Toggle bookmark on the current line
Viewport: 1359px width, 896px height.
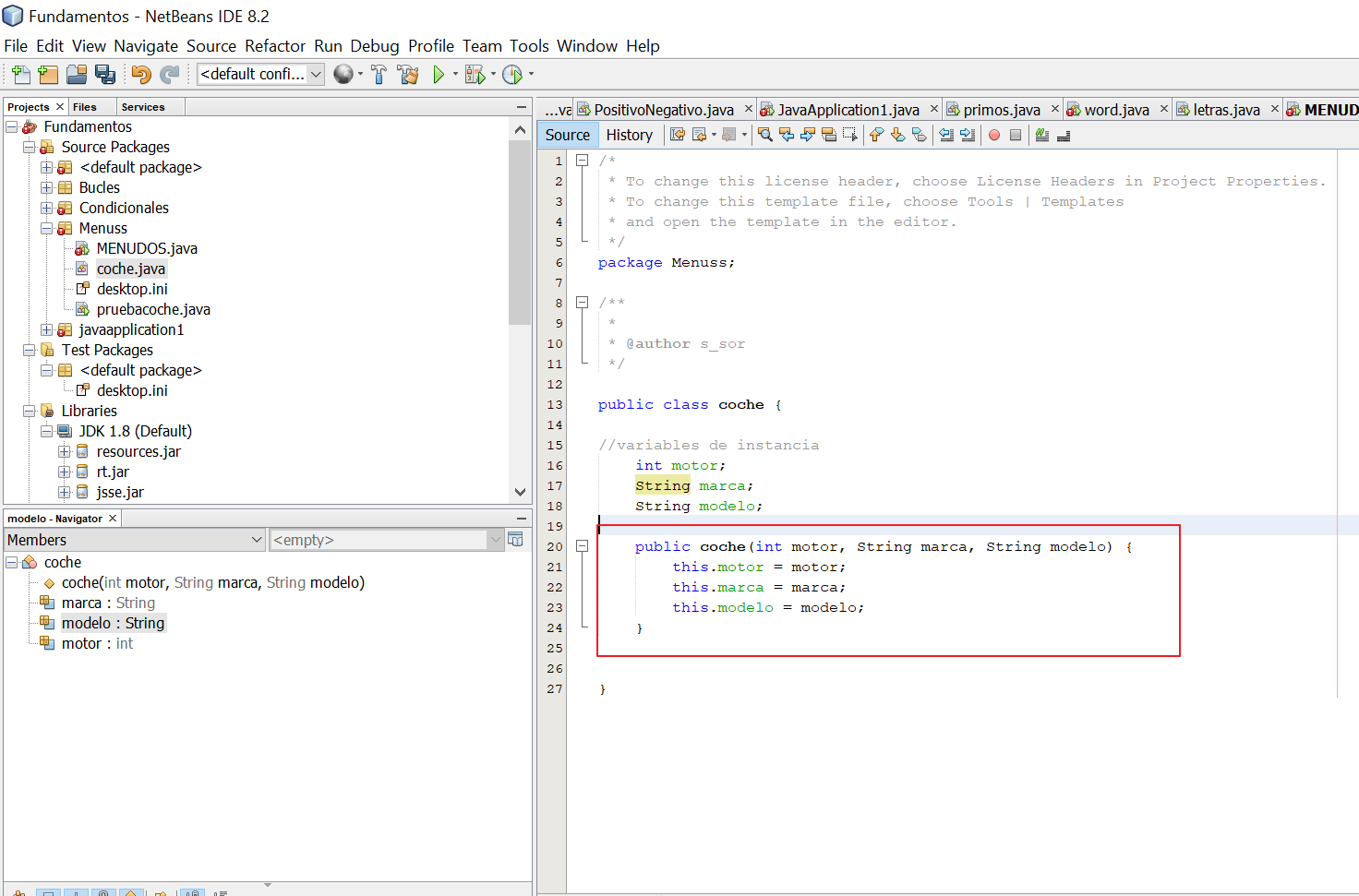pyautogui.click(x=919, y=135)
